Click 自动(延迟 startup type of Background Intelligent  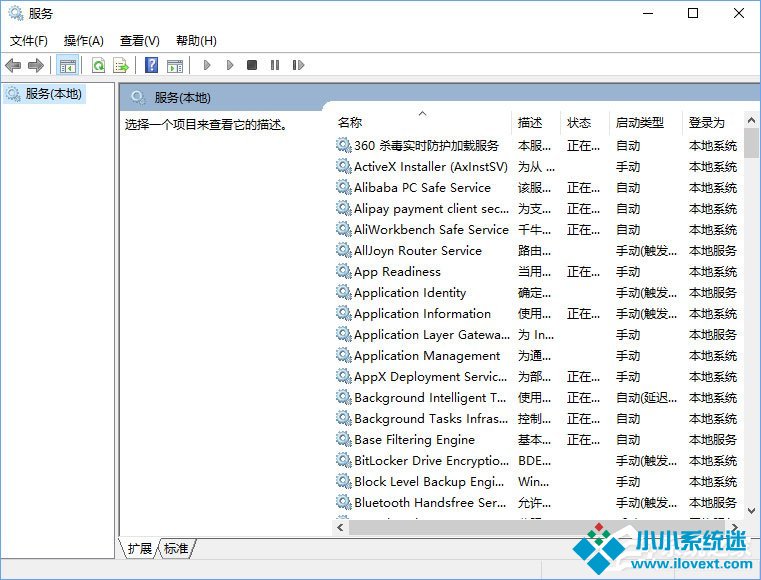(x=646, y=398)
